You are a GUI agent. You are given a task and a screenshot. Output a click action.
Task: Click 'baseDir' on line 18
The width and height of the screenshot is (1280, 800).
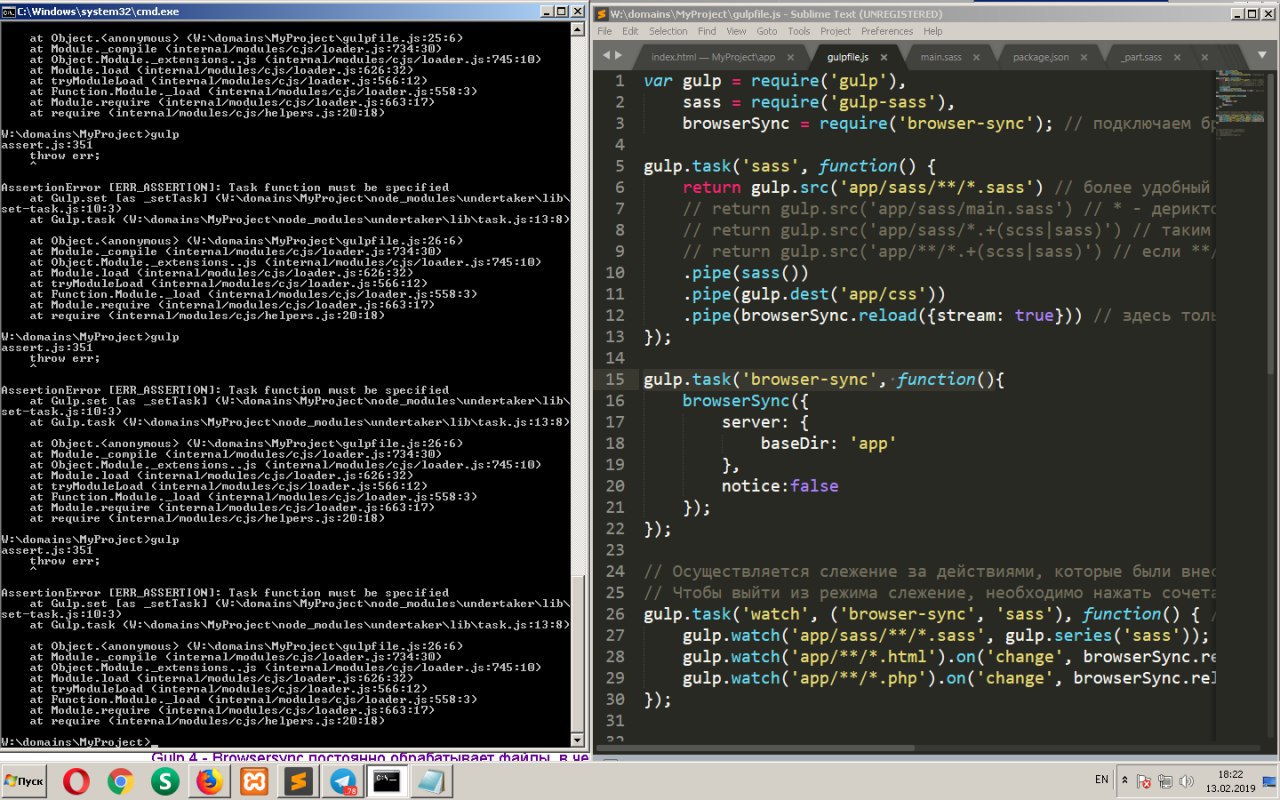(x=794, y=443)
